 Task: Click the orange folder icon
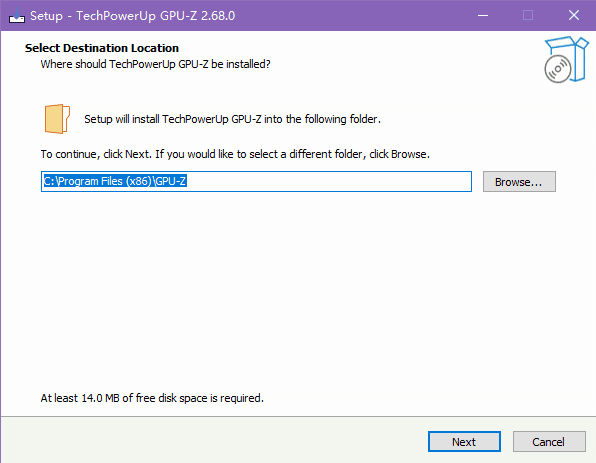point(57,119)
